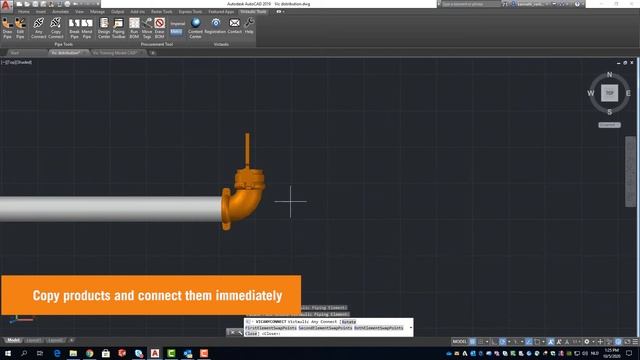Switch to the View ribbon tab

80,12
